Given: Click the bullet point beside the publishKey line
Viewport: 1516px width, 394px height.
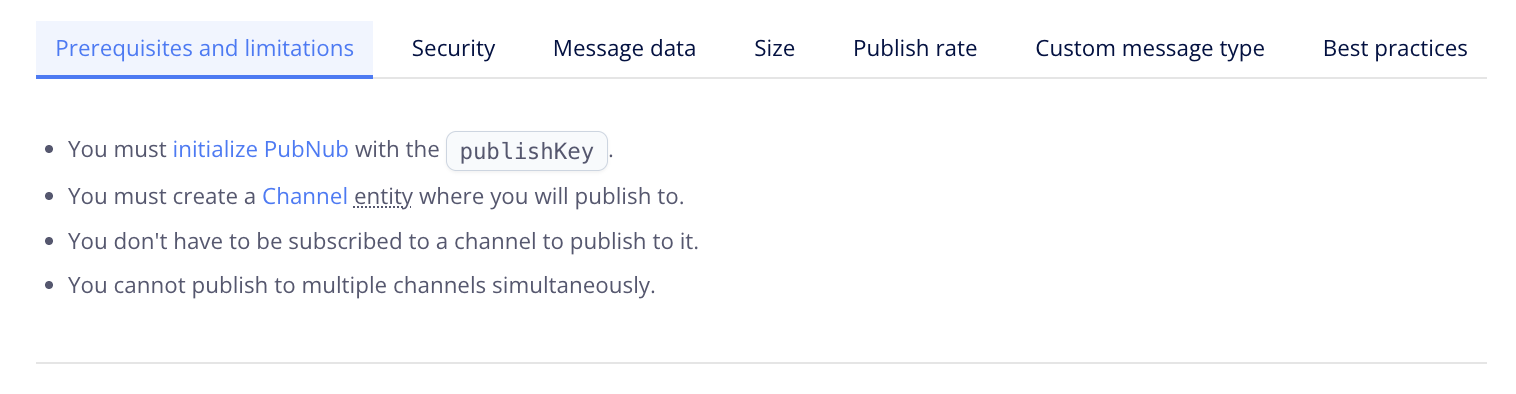Looking at the screenshot, I should coord(49,151).
